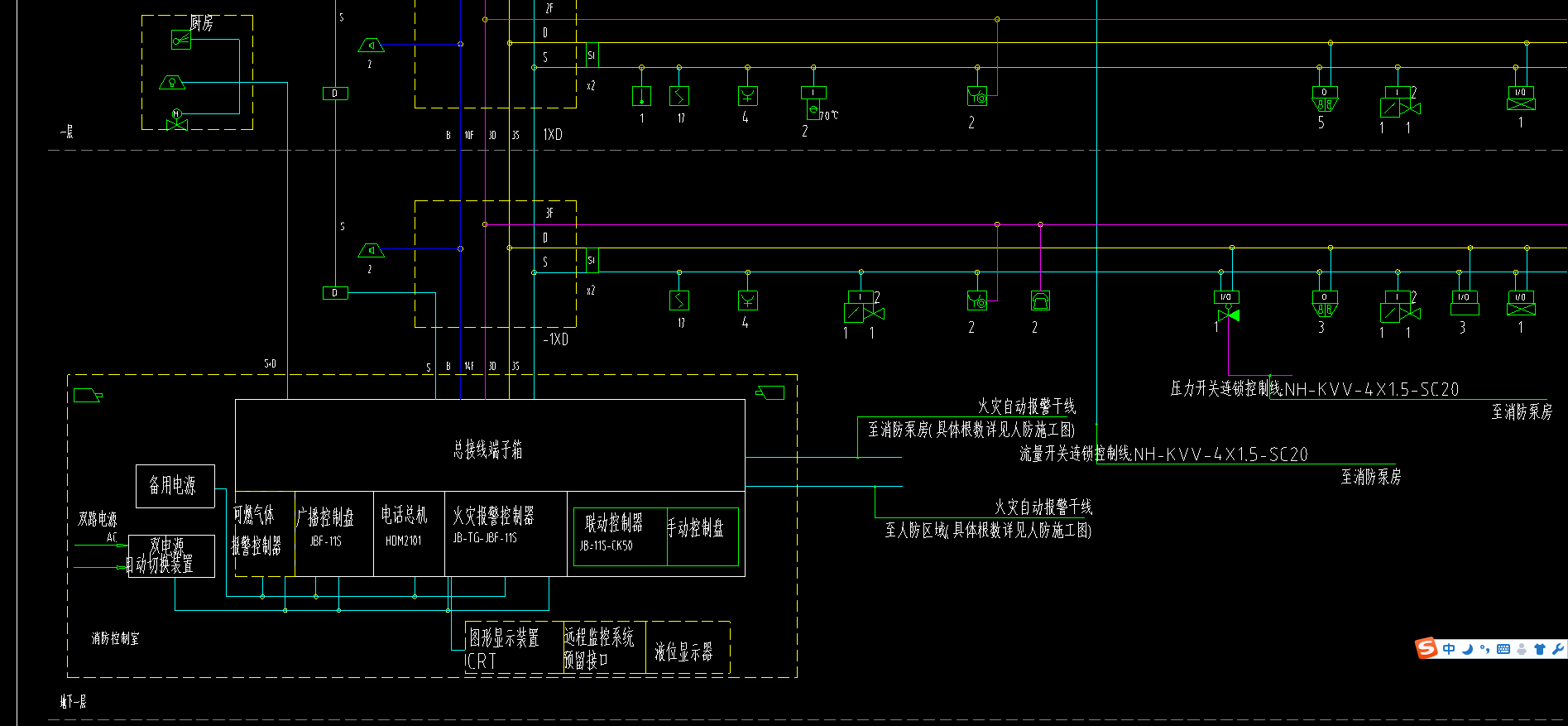Select the 远程监控系统预留接口 block
The width and height of the screenshot is (1568, 726).
click(x=605, y=647)
